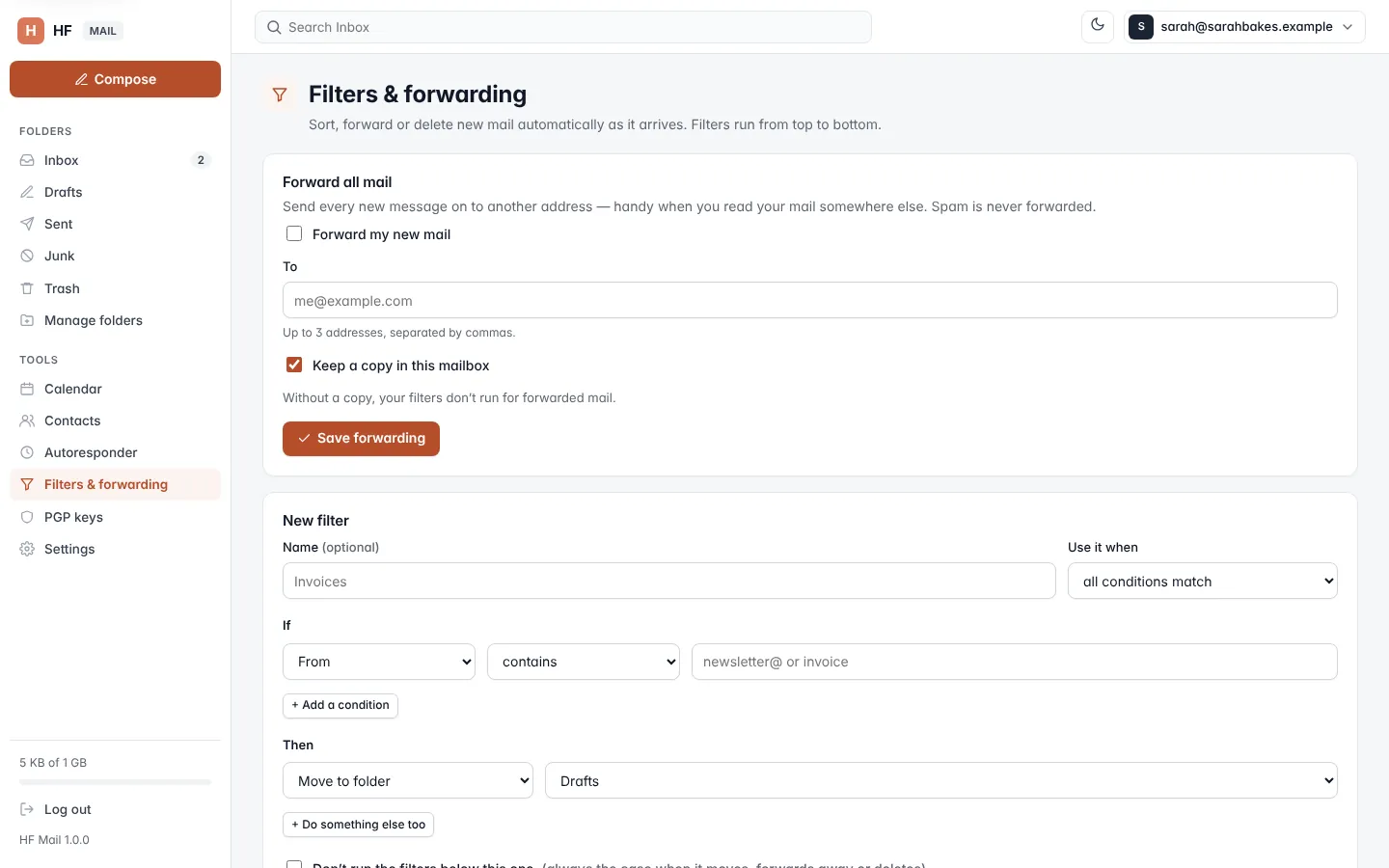
Task: Click the forwarding To address field
Action: (810, 300)
